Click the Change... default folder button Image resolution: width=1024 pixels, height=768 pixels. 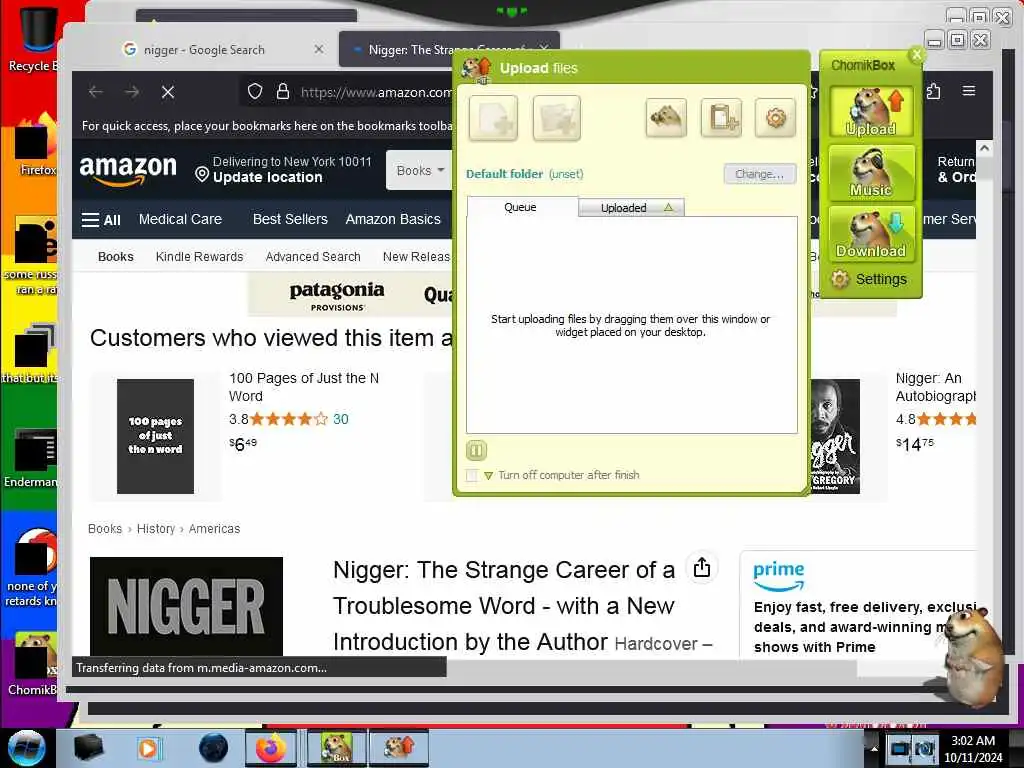[760, 174]
